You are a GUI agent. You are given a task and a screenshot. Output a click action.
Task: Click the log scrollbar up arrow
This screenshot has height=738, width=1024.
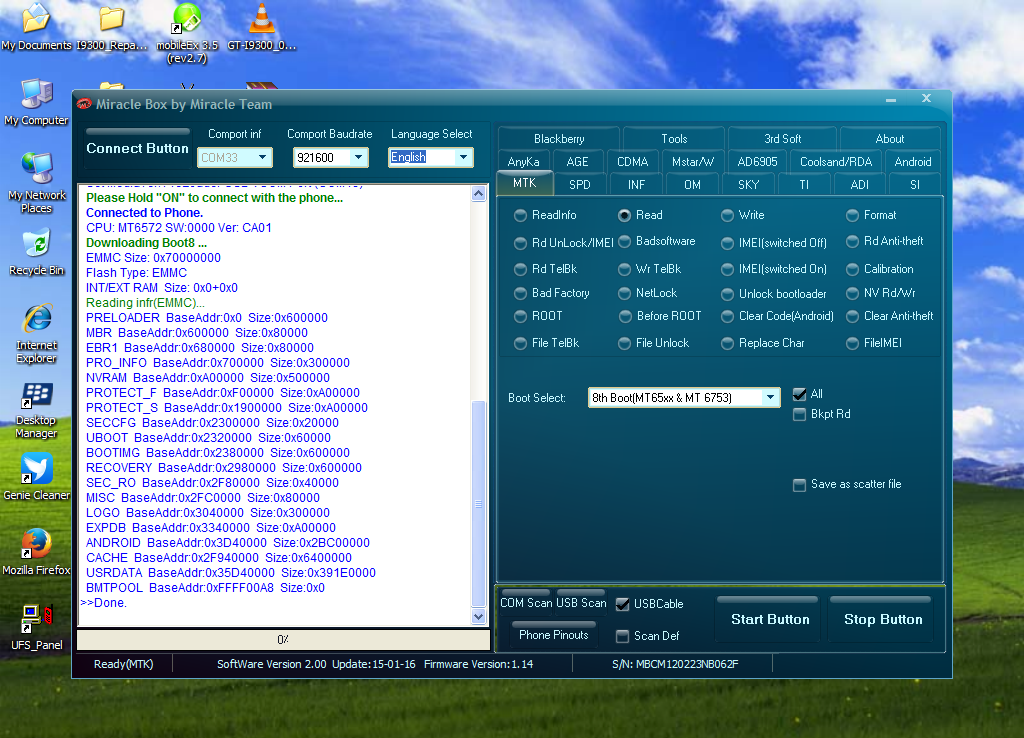coord(479,193)
